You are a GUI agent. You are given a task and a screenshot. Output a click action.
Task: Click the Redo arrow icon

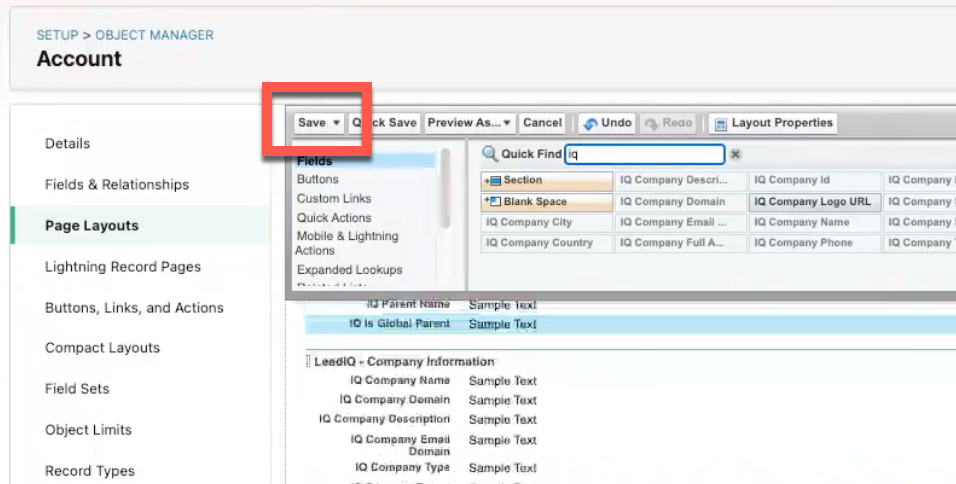(652, 123)
